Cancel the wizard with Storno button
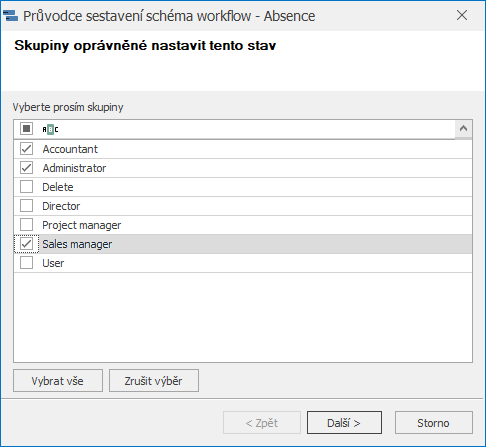 click(434, 422)
